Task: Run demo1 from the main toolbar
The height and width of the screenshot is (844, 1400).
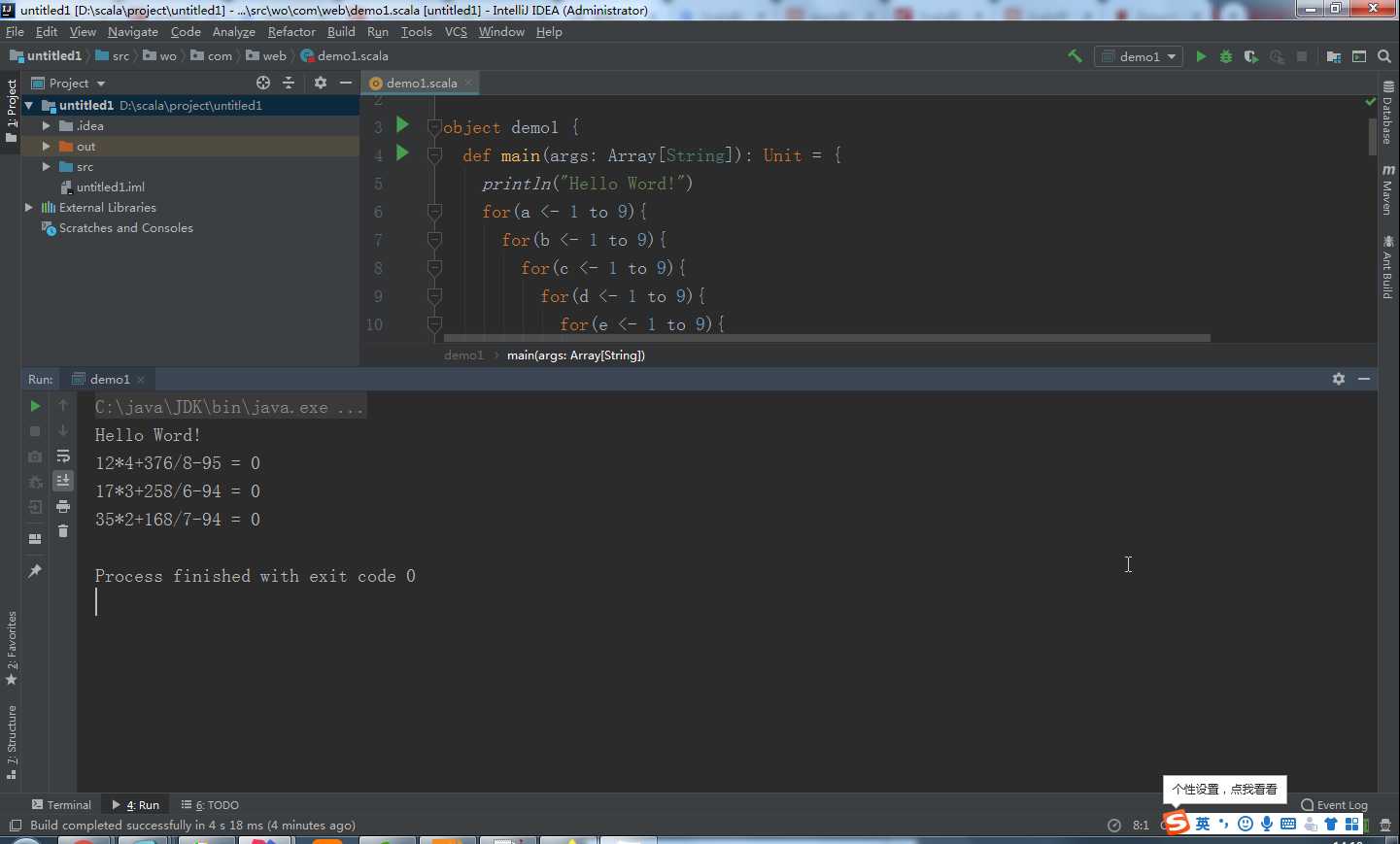Action: click(1201, 56)
